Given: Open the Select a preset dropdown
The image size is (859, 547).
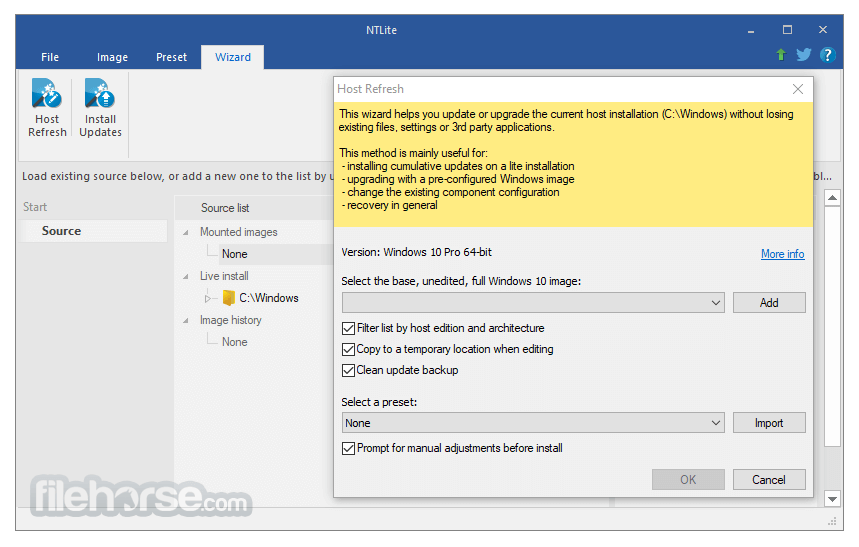Looking at the screenshot, I should 533,423.
